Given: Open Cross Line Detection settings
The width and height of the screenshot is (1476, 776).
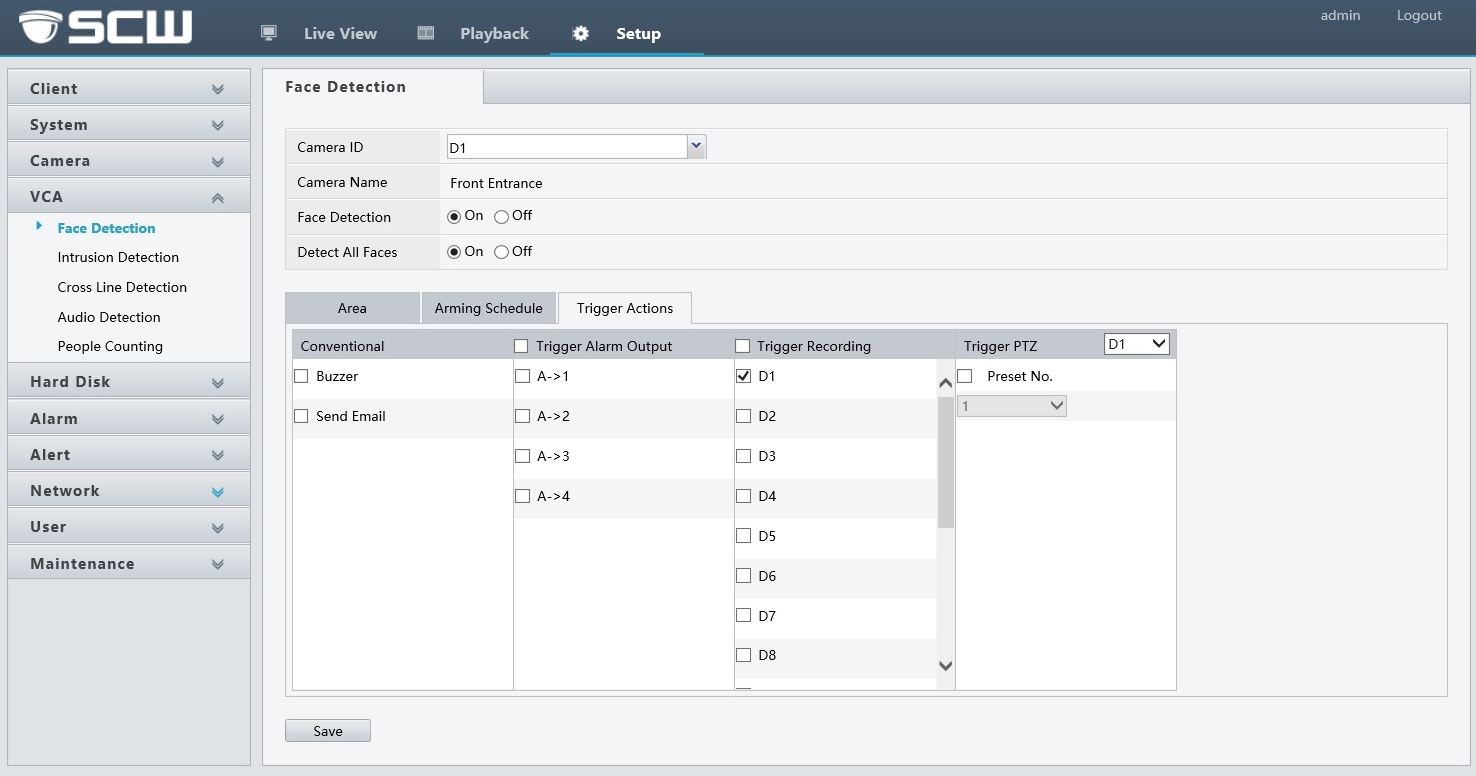Looking at the screenshot, I should [x=122, y=287].
